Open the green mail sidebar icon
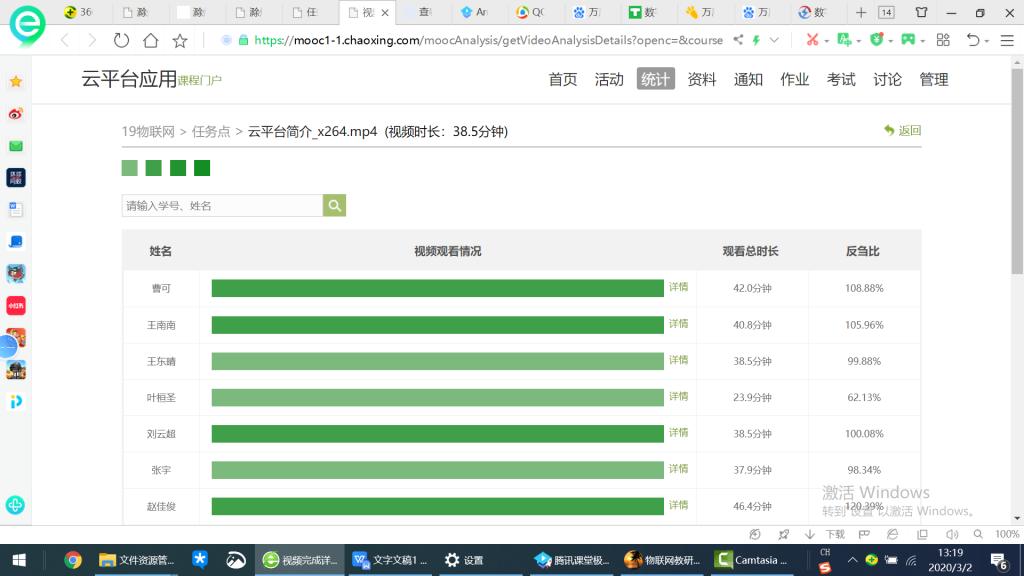The width and height of the screenshot is (1024, 576). 16,146
